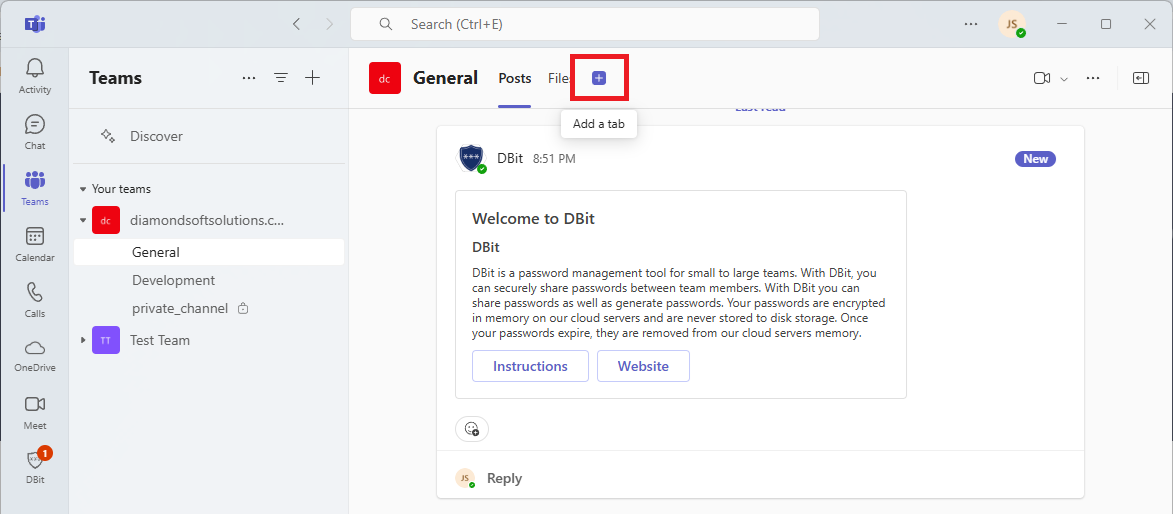Click the filter teams icon
1173x514 pixels.
pos(281,78)
